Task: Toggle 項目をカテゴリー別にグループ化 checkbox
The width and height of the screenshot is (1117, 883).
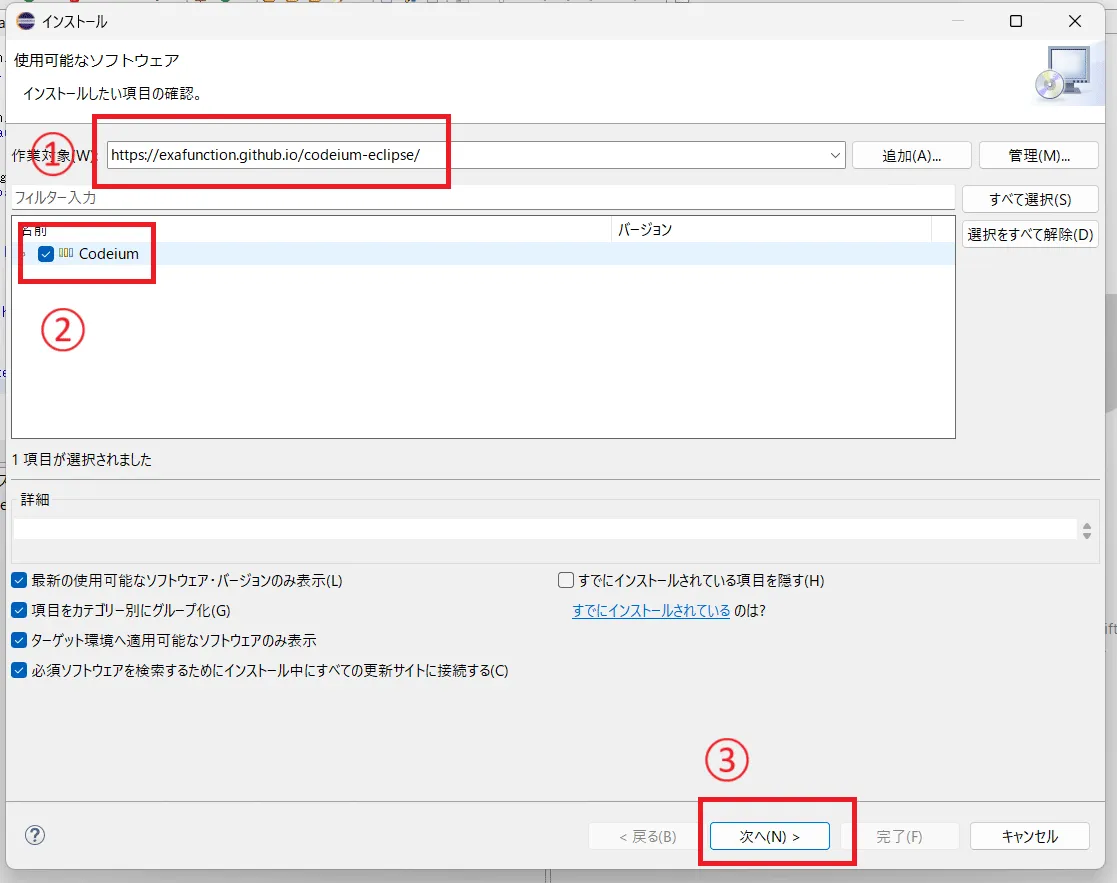Action: [x=19, y=610]
